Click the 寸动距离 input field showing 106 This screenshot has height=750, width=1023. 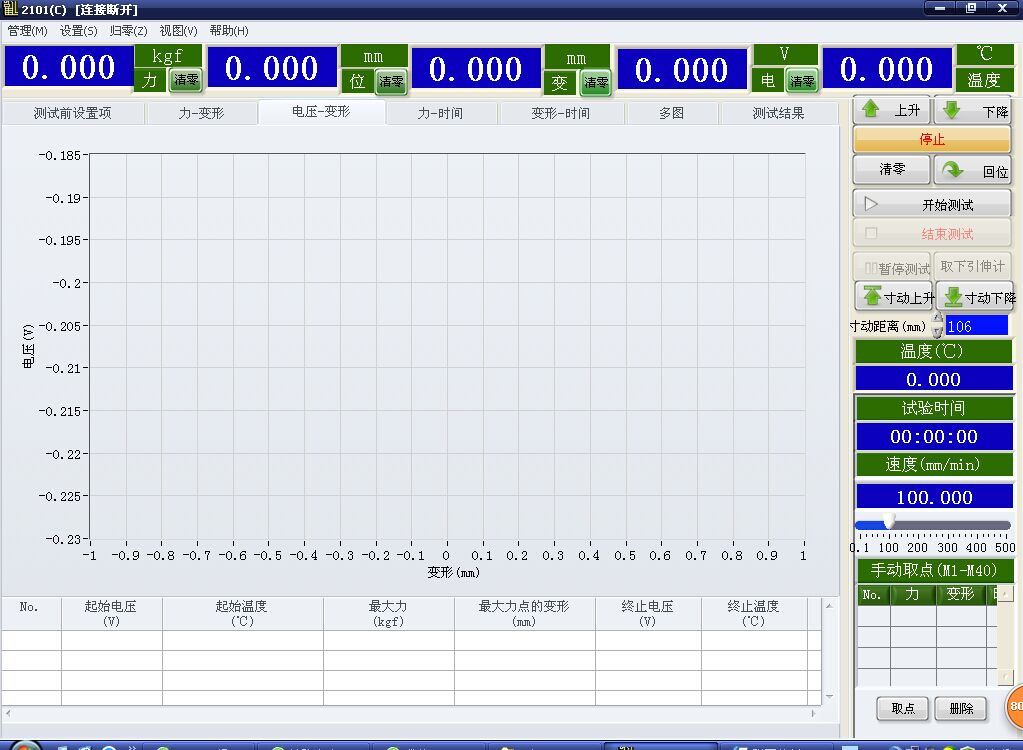[x=976, y=326]
